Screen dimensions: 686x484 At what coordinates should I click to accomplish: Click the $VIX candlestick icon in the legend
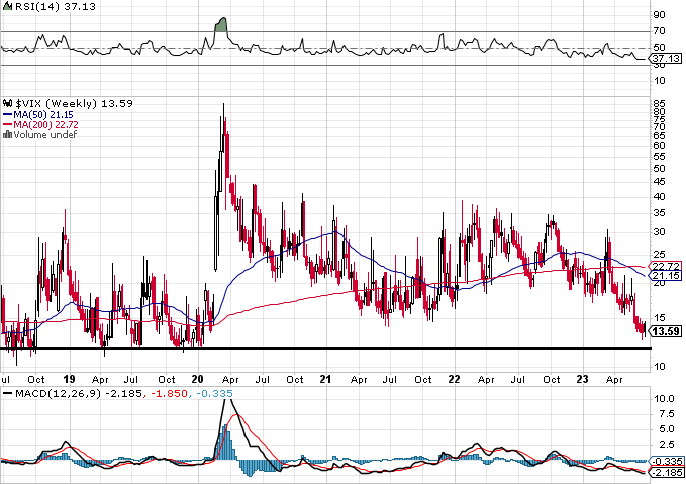click(x=8, y=104)
